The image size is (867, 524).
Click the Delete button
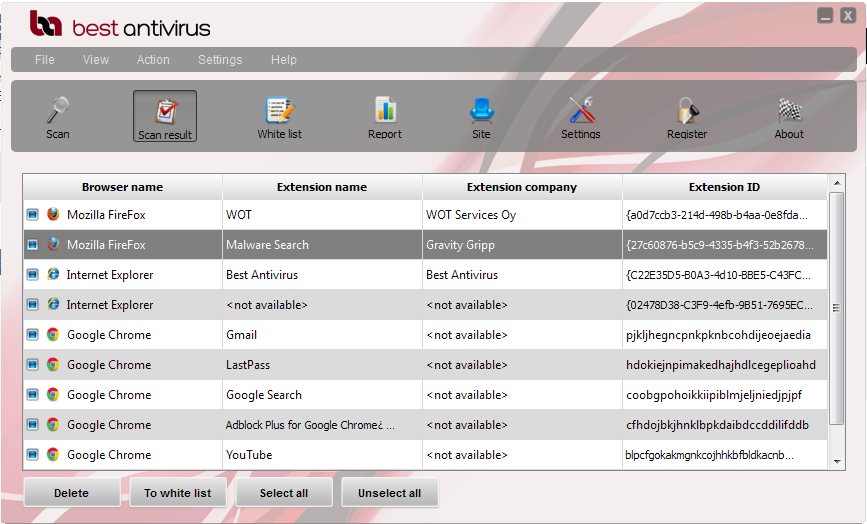point(72,492)
